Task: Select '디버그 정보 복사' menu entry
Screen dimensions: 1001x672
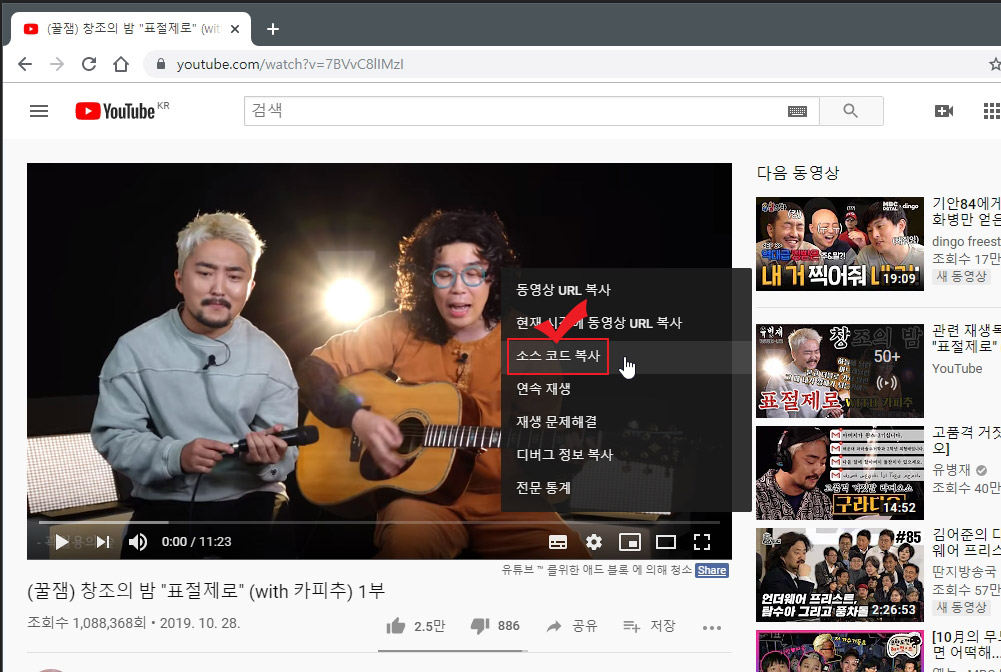Action: click(x=626, y=455)
